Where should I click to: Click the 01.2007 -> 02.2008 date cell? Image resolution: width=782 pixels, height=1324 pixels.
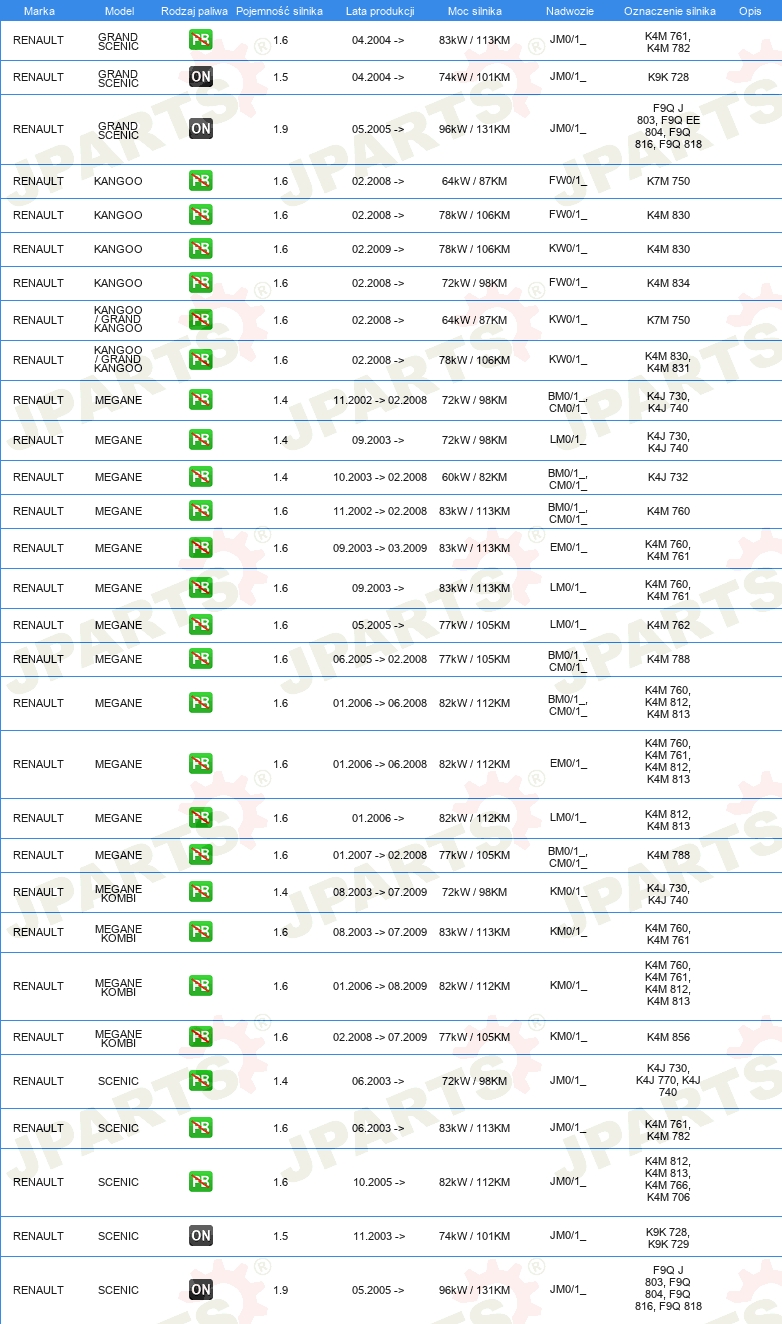pos(380,855)
